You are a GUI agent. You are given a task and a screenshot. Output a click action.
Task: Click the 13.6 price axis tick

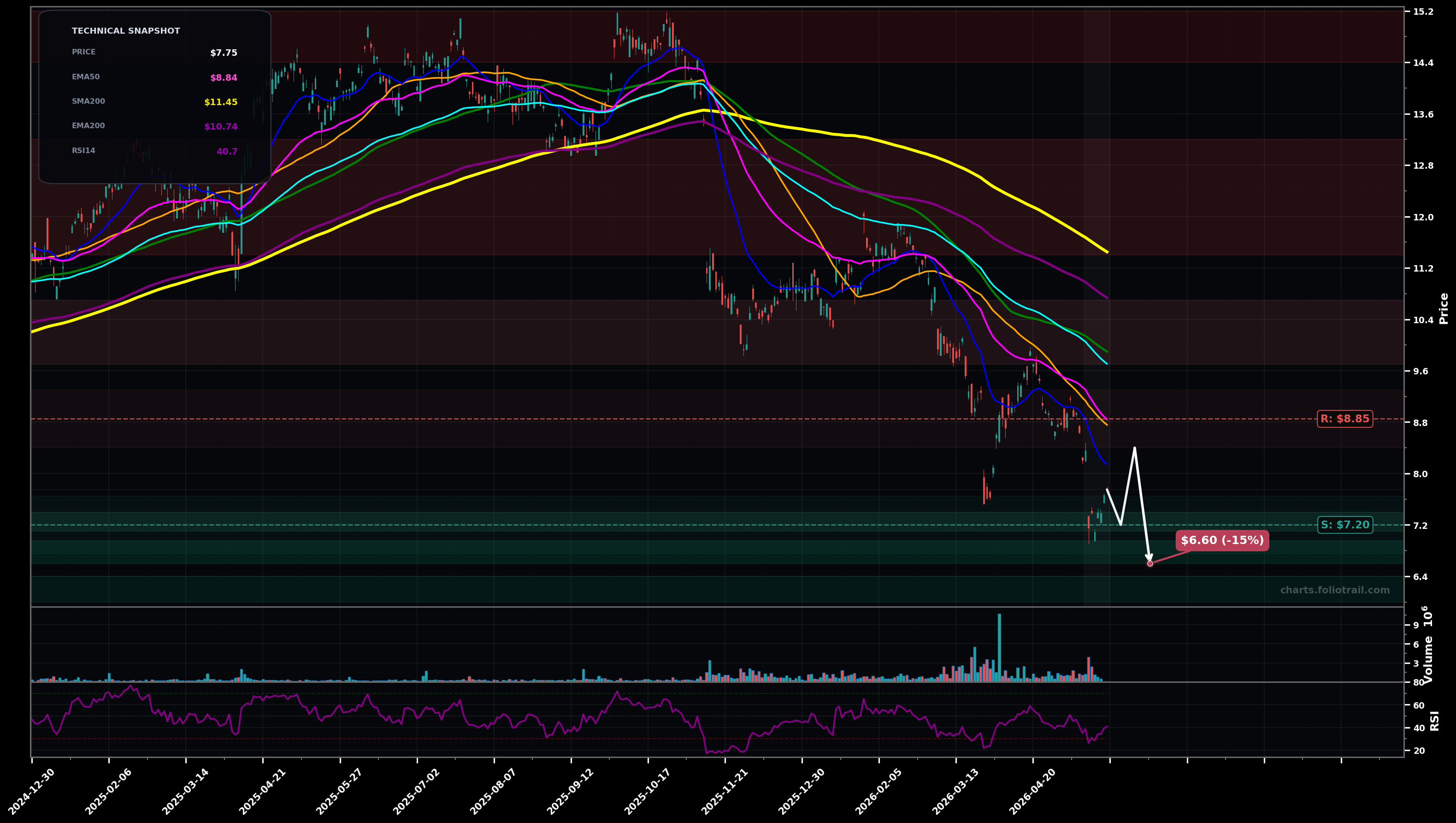tap(1423, 114)
